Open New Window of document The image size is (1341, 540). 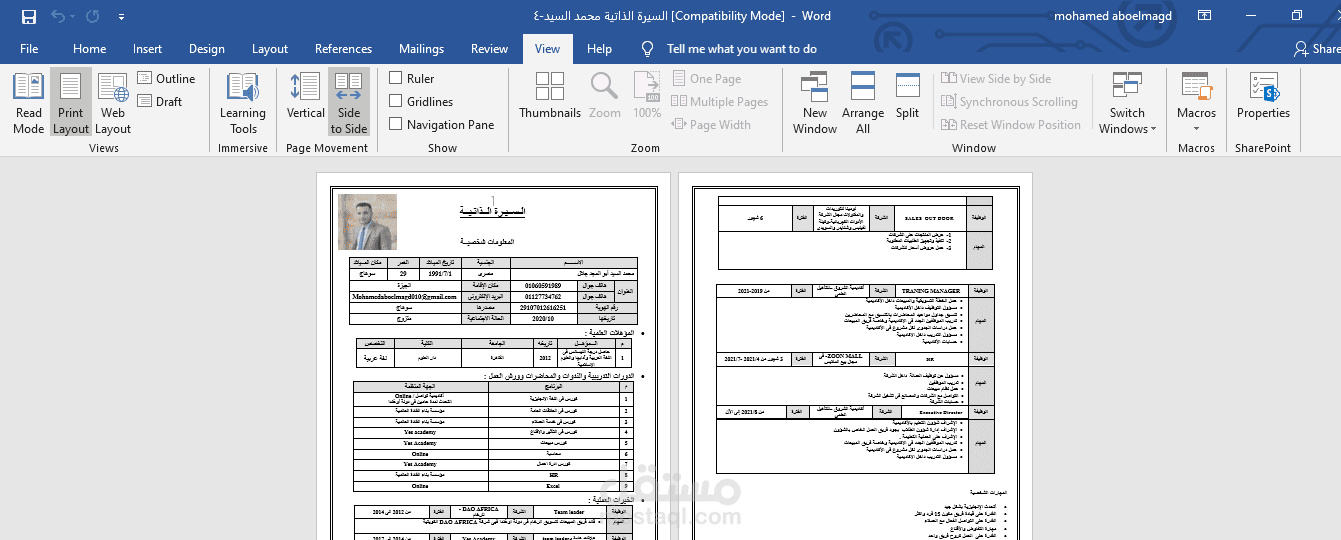coord(815,103)
